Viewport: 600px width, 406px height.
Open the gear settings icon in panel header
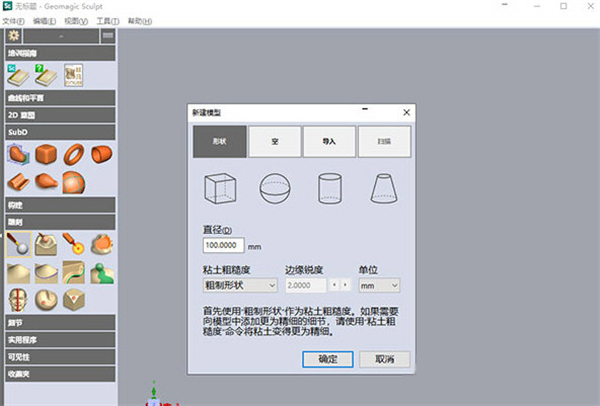click(14, 36)
